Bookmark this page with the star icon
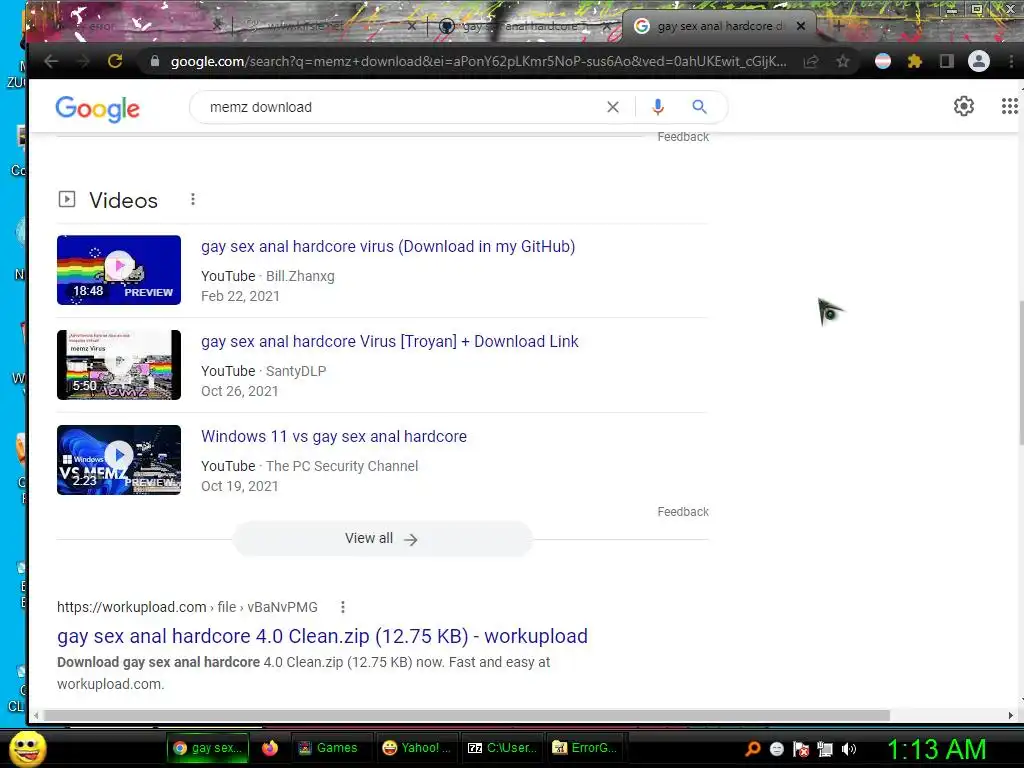 coord(843,61)
